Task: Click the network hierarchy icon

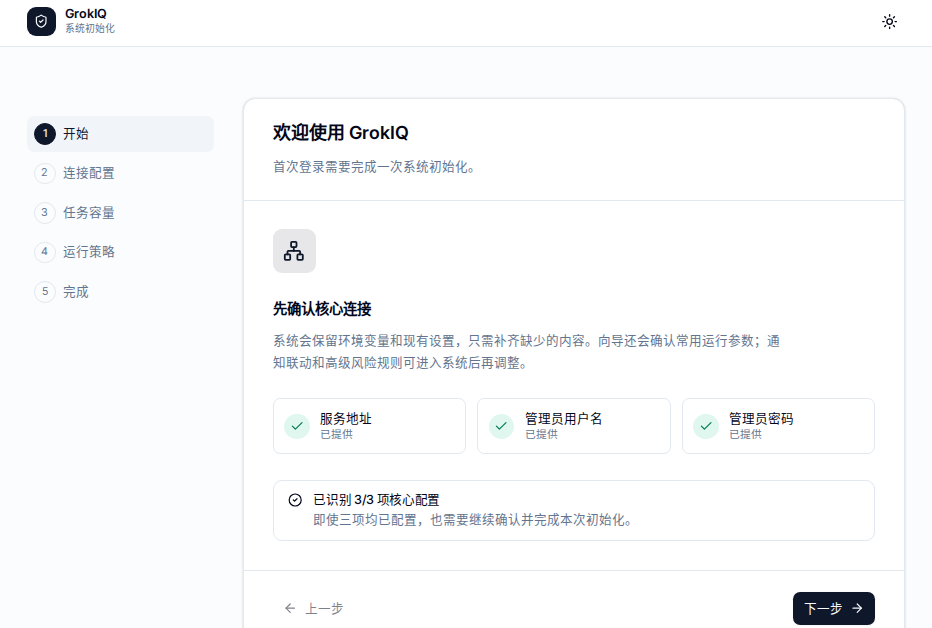Action: (x=294, y=251)
